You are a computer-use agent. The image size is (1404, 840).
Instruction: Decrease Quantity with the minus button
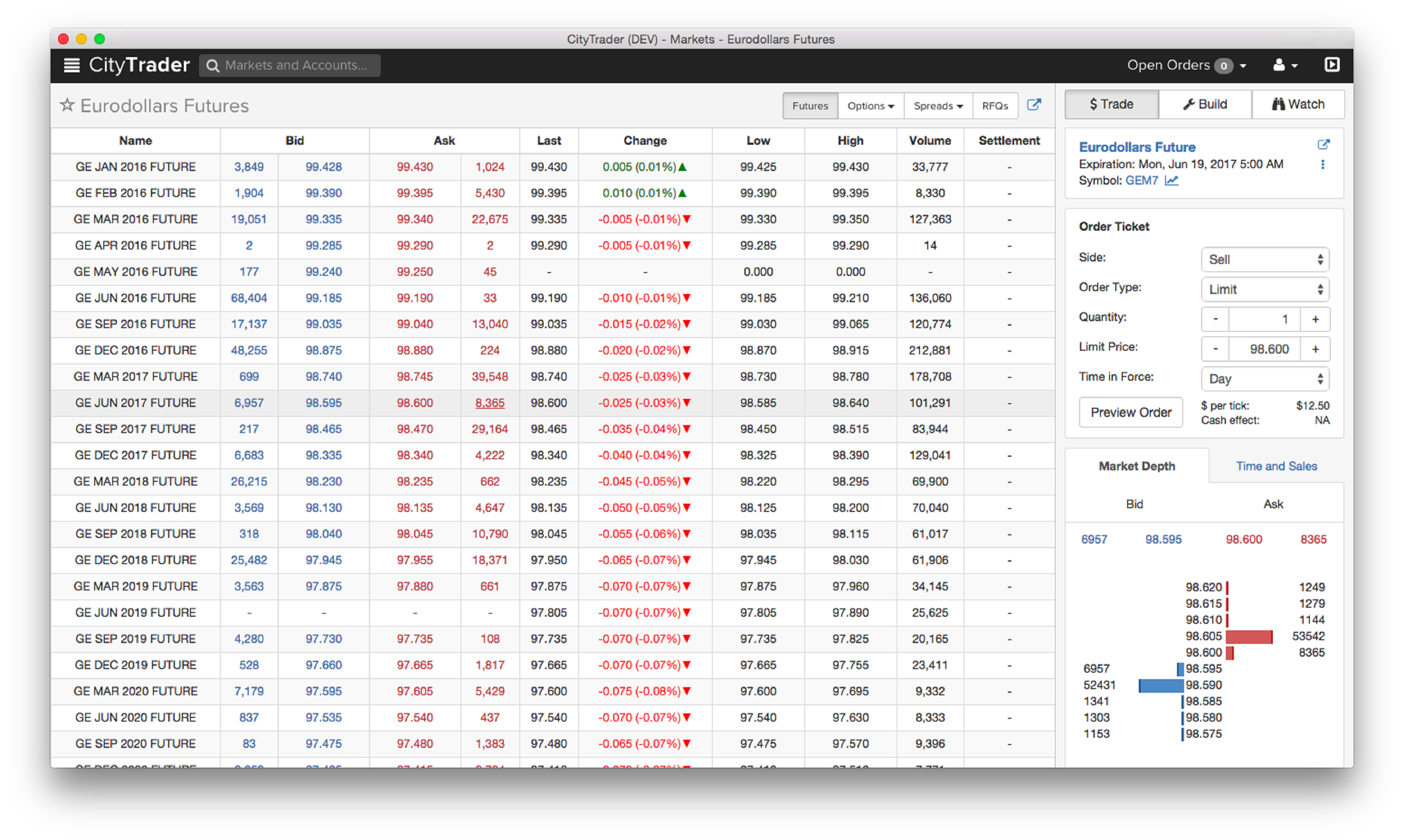coord(1215,319)
